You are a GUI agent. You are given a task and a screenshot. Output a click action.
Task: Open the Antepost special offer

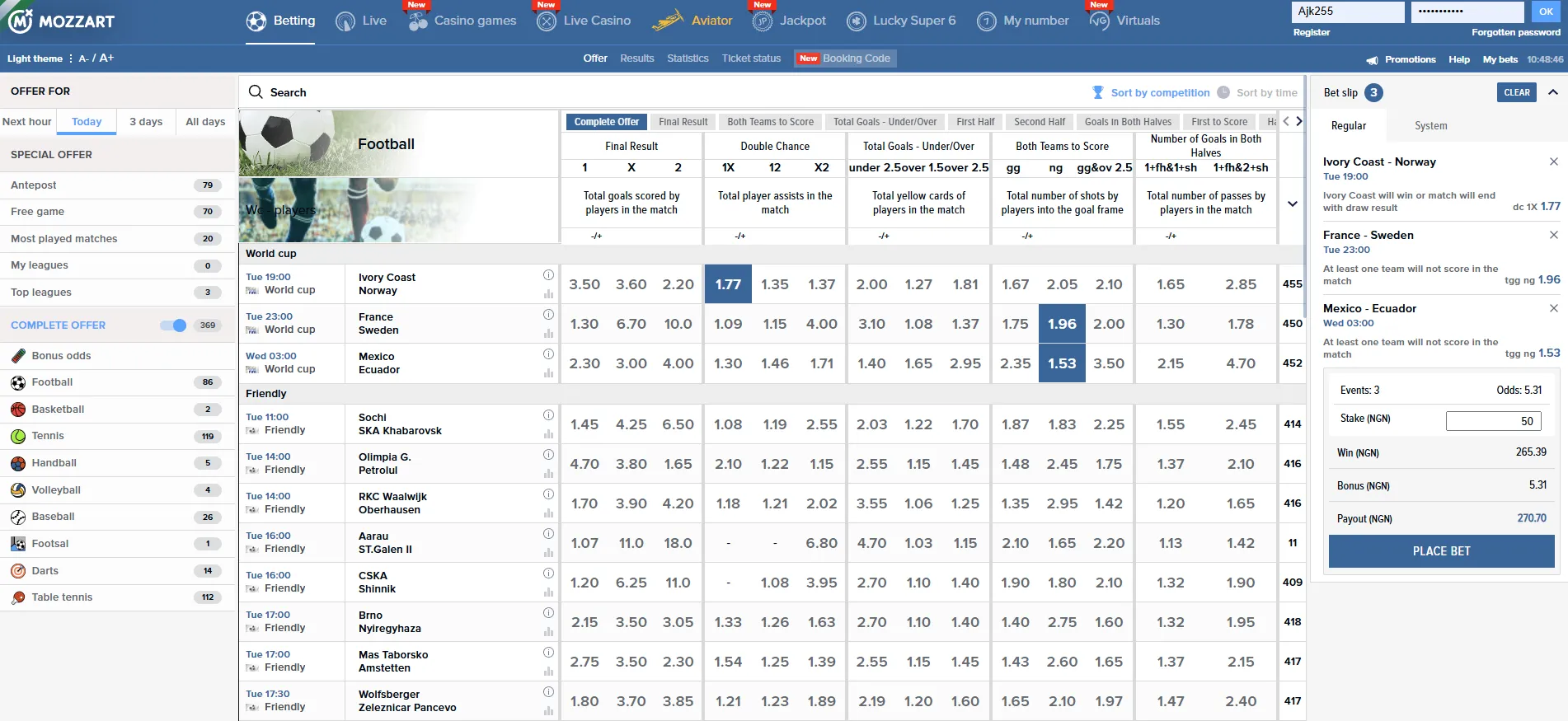coord(118,185)
